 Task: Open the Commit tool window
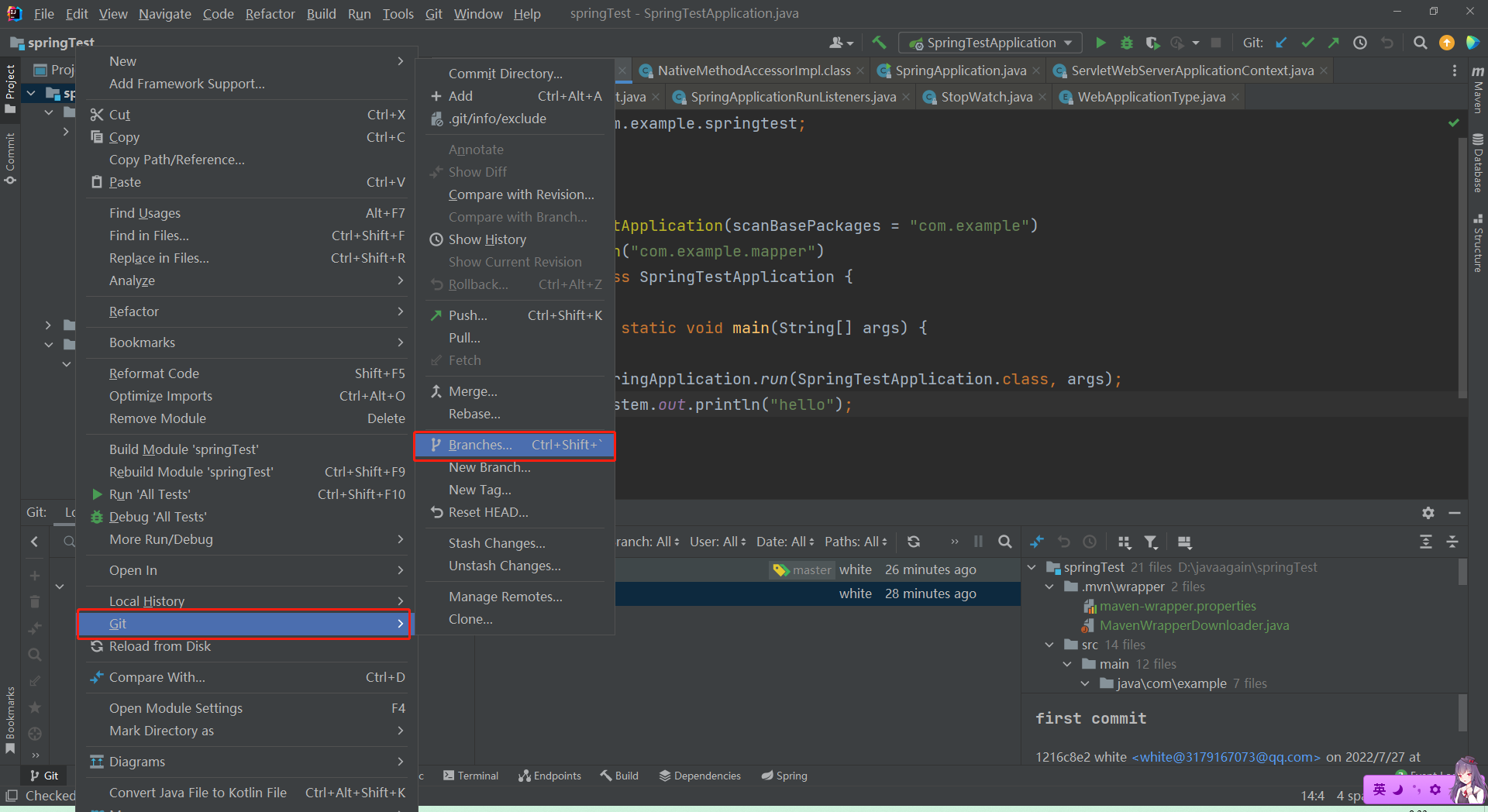point(10,159)
